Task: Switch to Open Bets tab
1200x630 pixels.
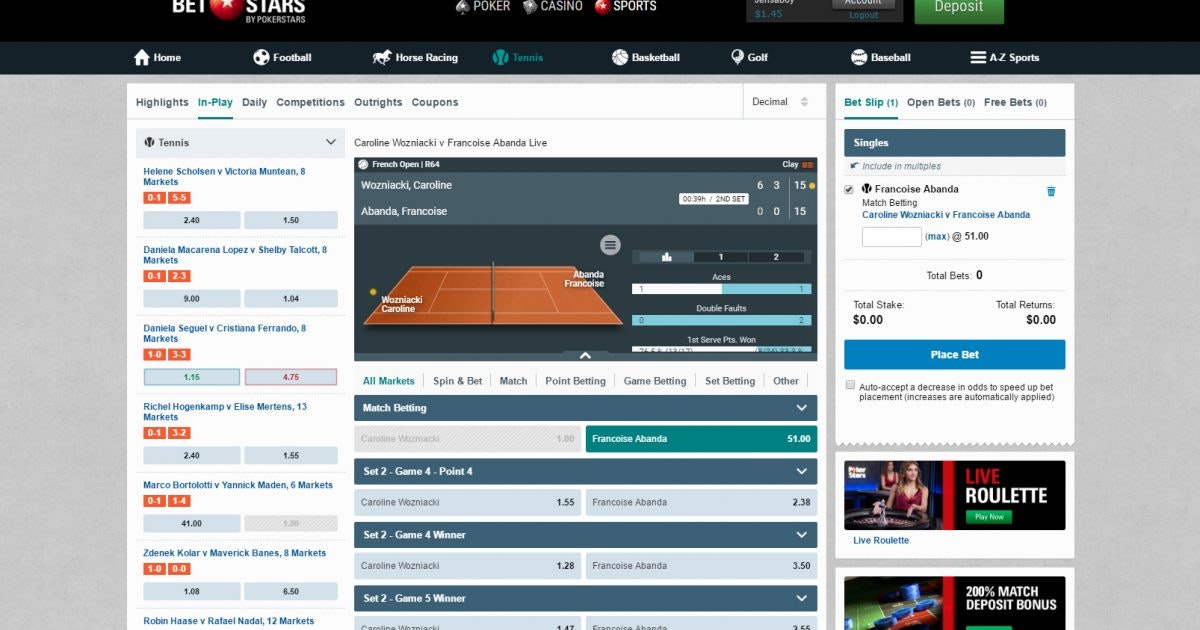Action: tap(941, 102)
